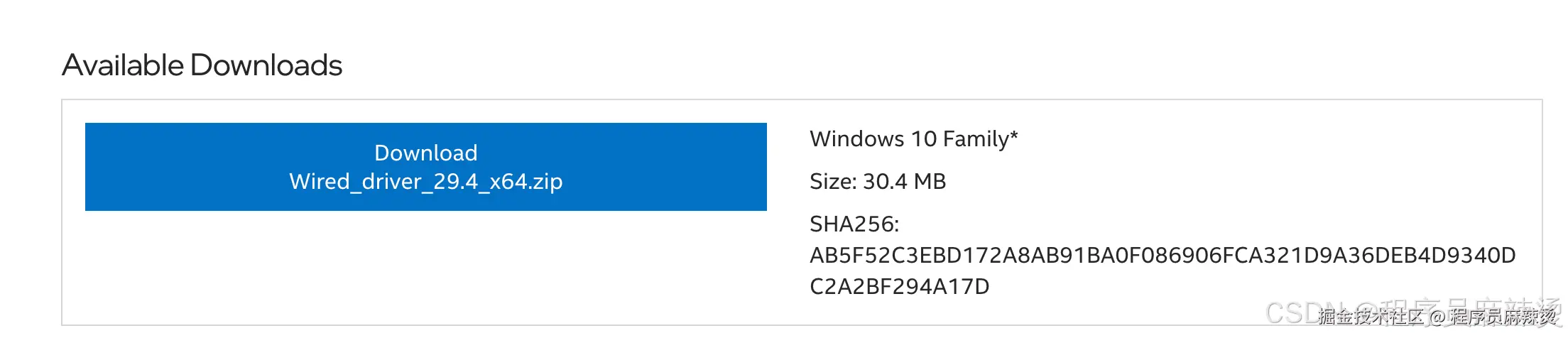The height and width of the screenshot is (338, 1568).
Task: Download the Wired_driver_29.4_x64.zip file
Action: click(425, 167)
